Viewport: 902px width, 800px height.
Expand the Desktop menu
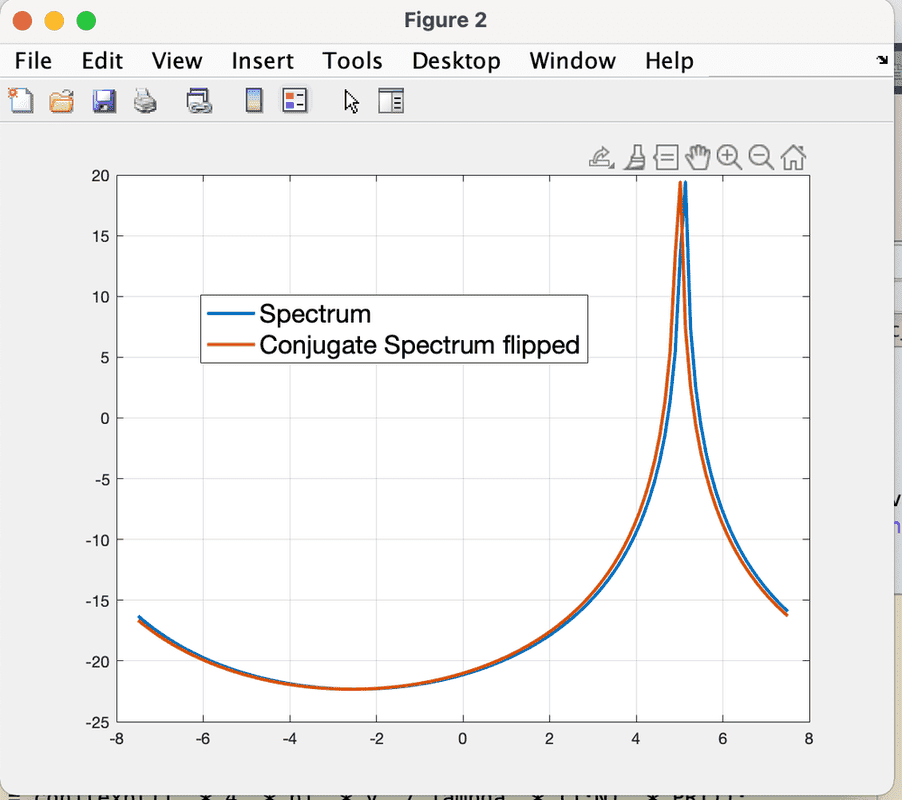(456, 61)
